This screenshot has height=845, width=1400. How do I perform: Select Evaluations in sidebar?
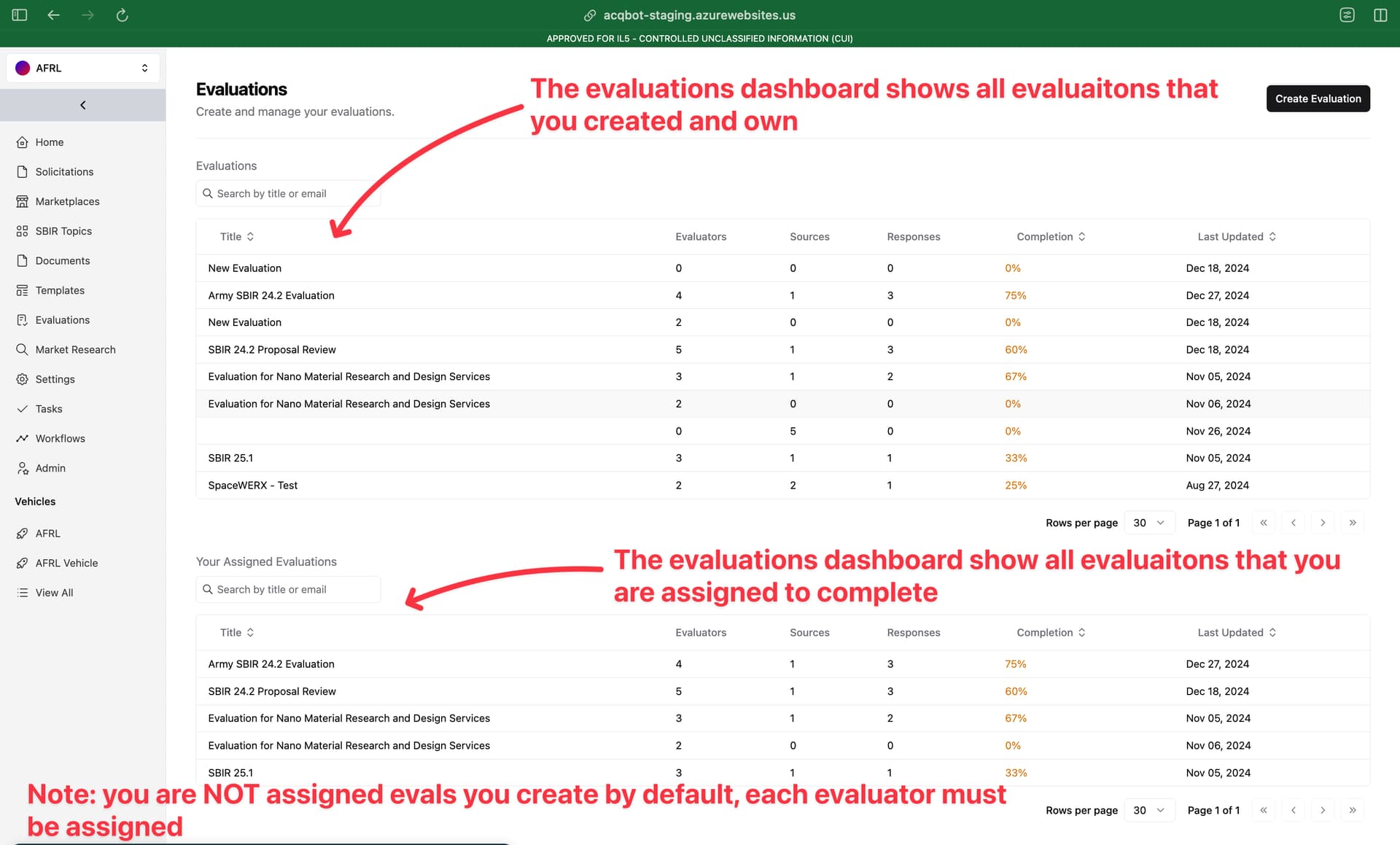[63, 320]
